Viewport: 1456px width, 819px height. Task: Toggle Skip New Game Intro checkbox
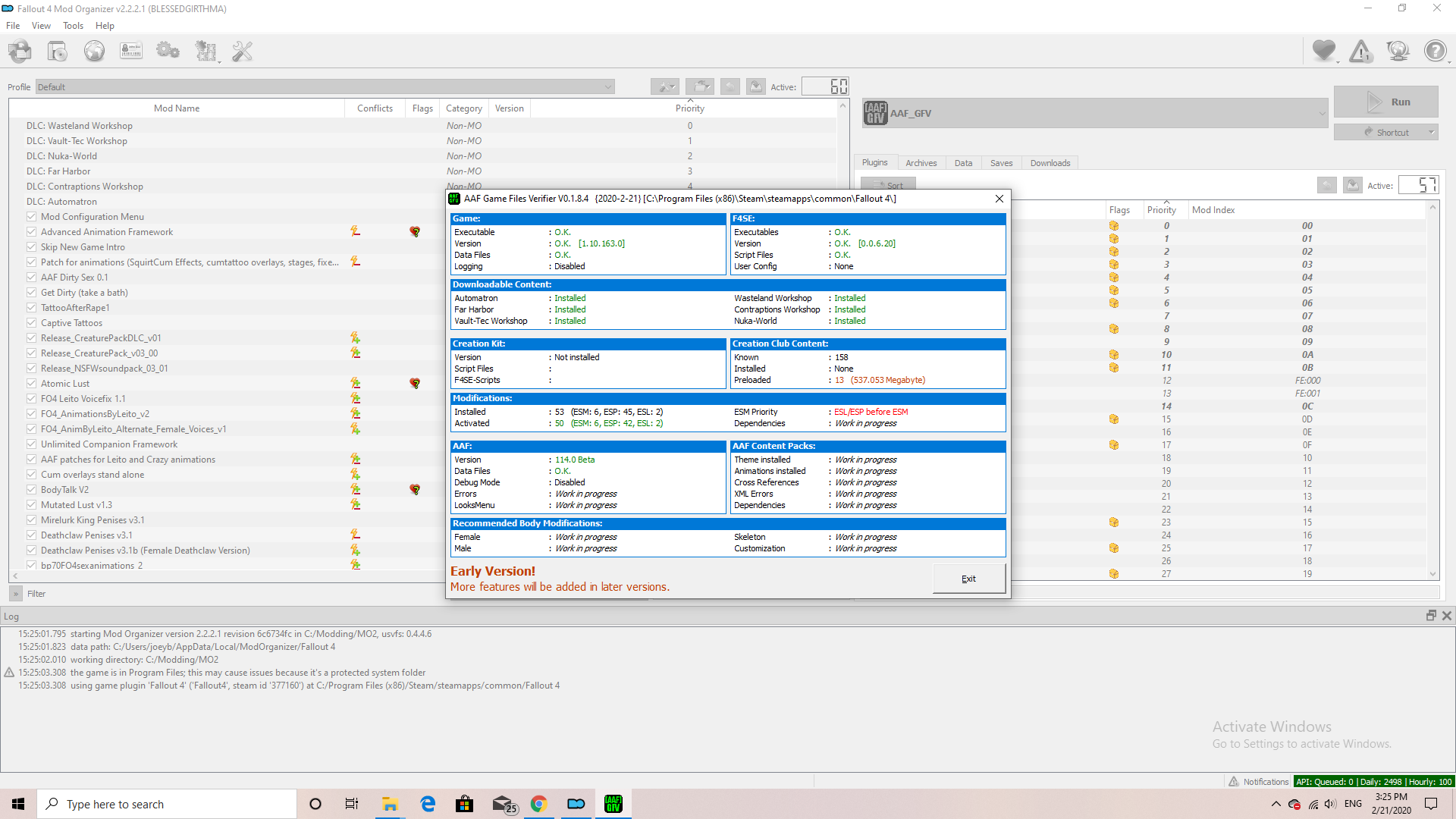coord(32,246)
